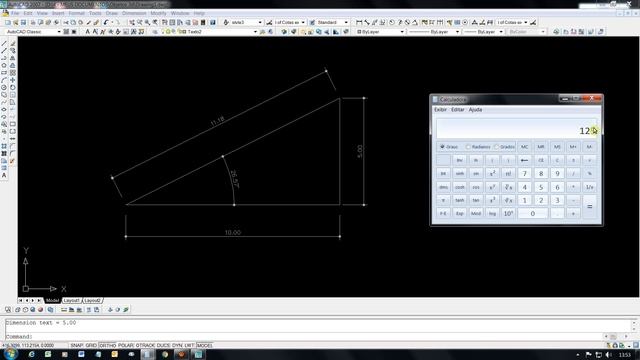
Task: Select the Line draw tool
Action: point(4,44)
